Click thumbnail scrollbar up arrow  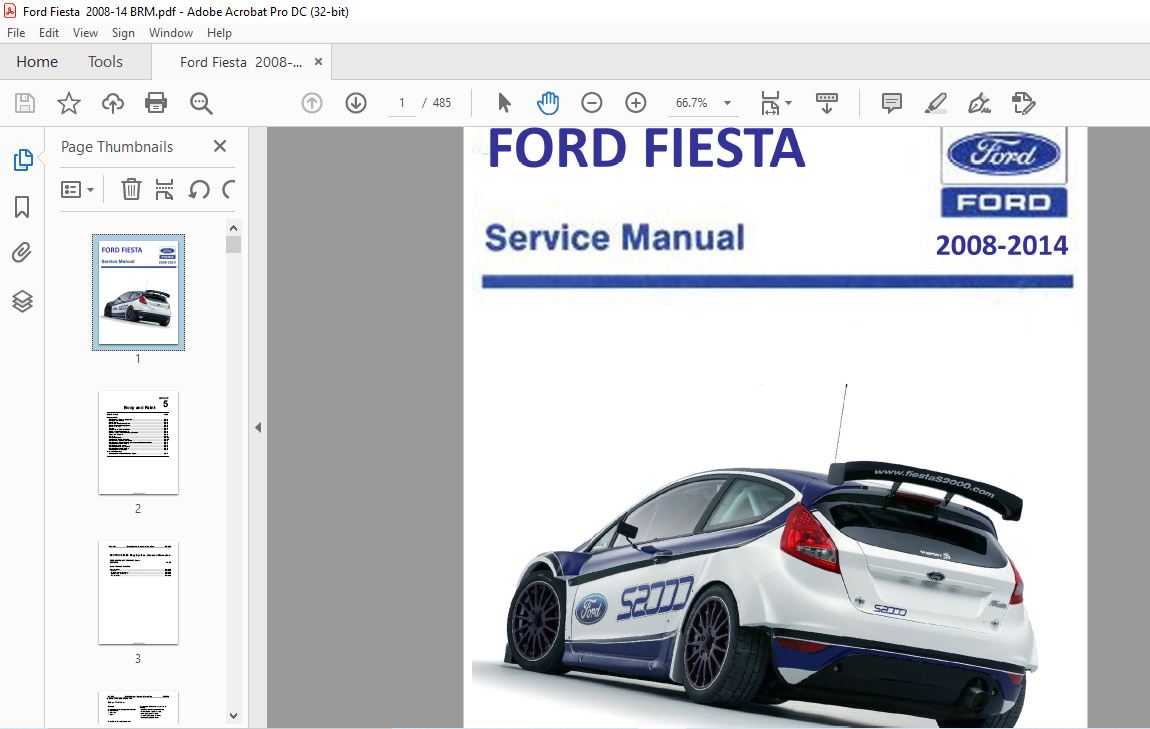(233, 228)
